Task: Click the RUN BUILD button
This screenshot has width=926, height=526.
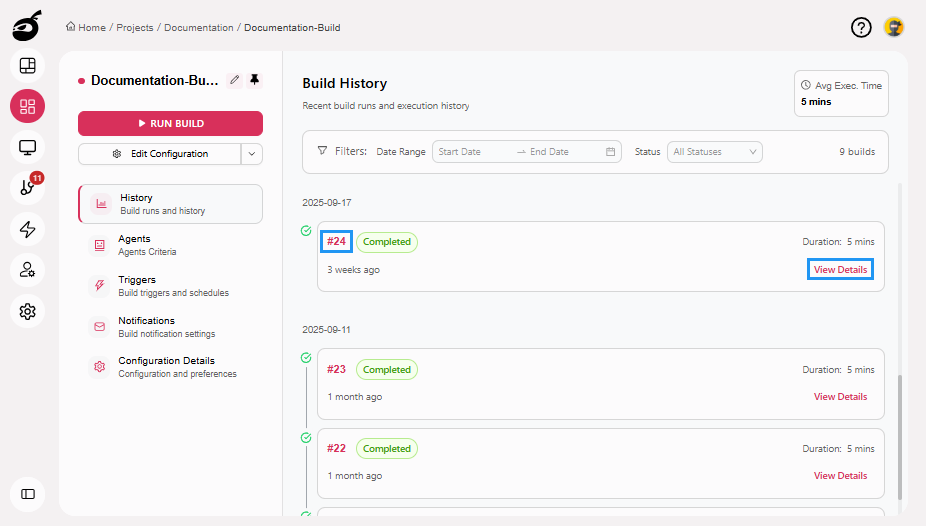Action: pos(170,123)
